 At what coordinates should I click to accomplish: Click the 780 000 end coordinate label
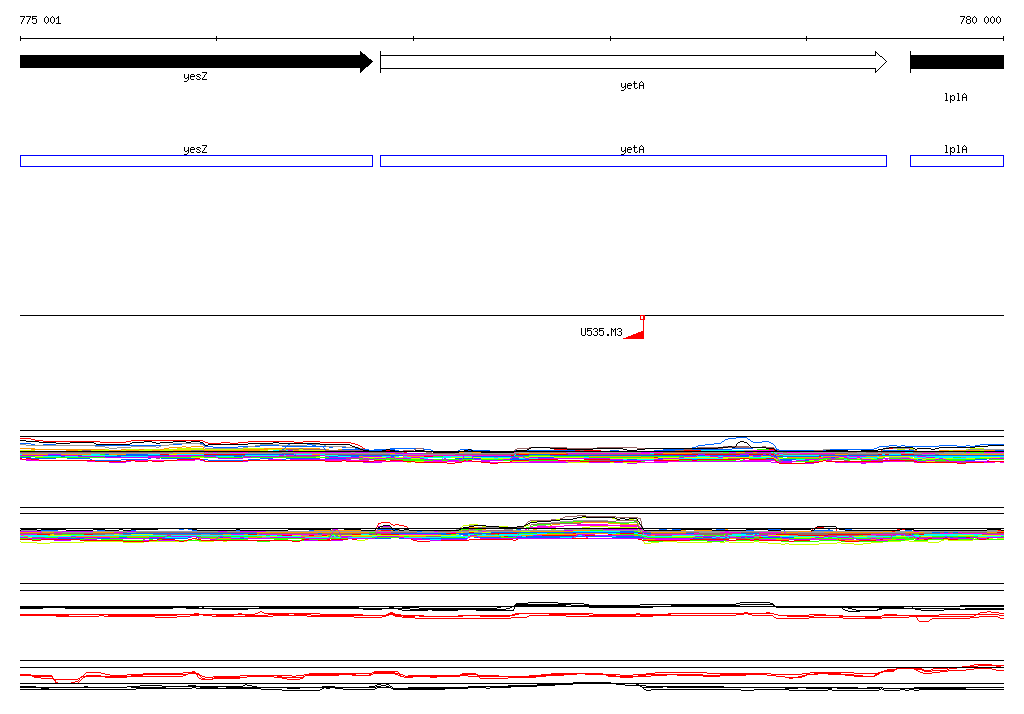[980, 20]
